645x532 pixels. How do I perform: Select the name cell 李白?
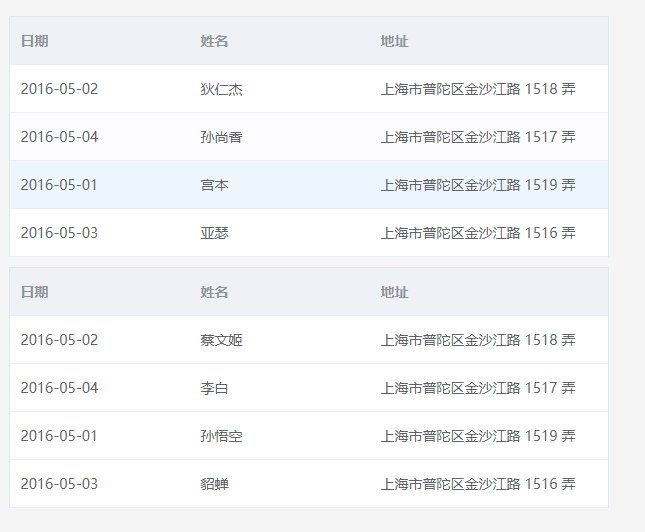click(214, 388)
